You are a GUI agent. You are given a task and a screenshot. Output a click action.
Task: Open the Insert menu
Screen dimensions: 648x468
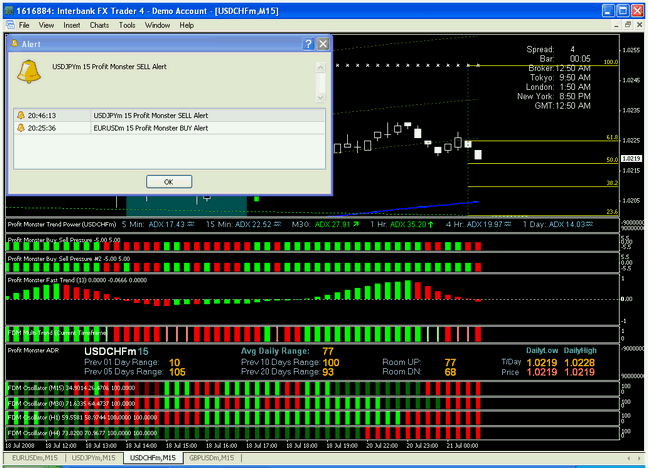point(71,25)
